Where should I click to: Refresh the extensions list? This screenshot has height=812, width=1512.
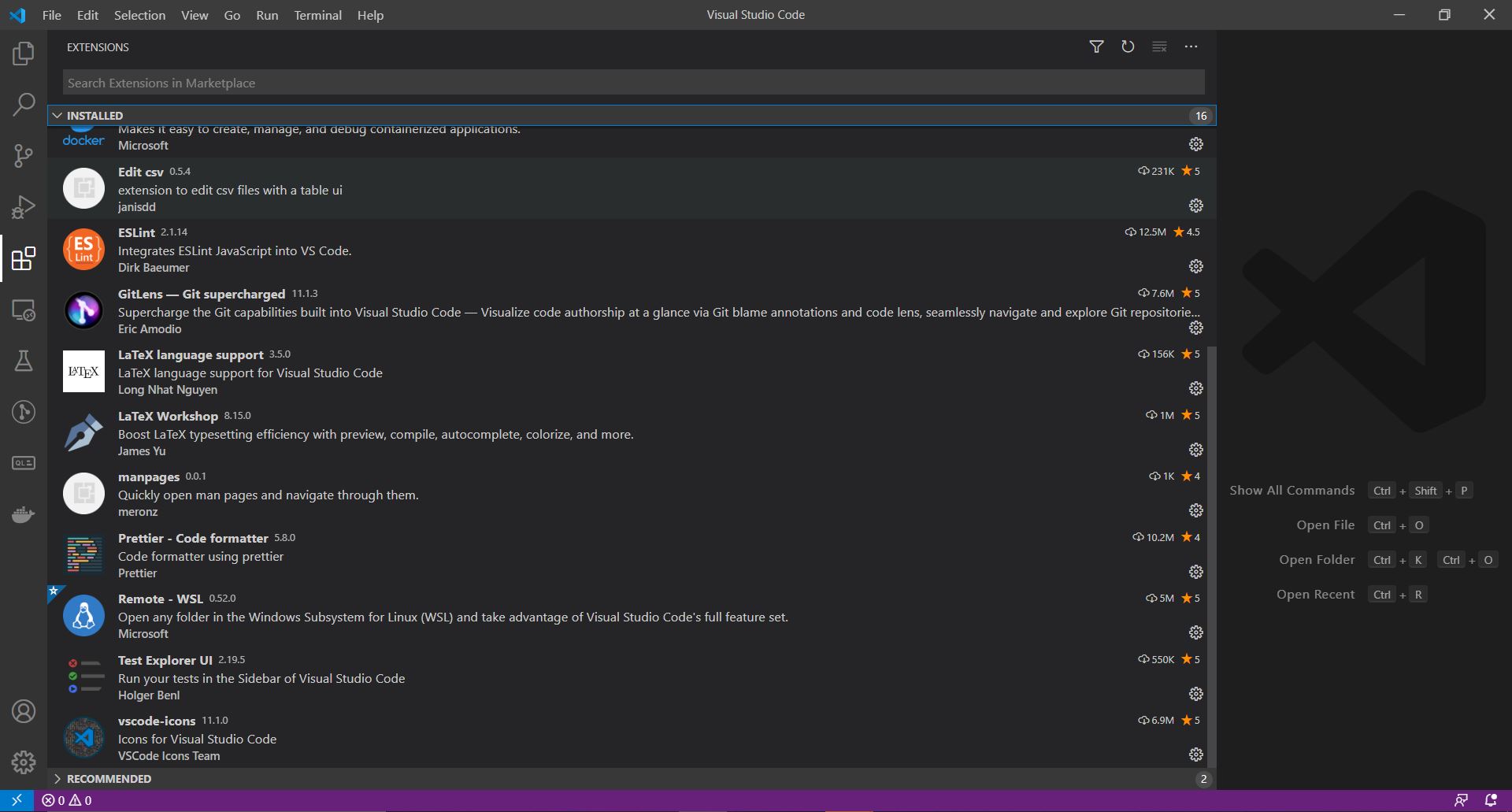[x=1128, y=47]
